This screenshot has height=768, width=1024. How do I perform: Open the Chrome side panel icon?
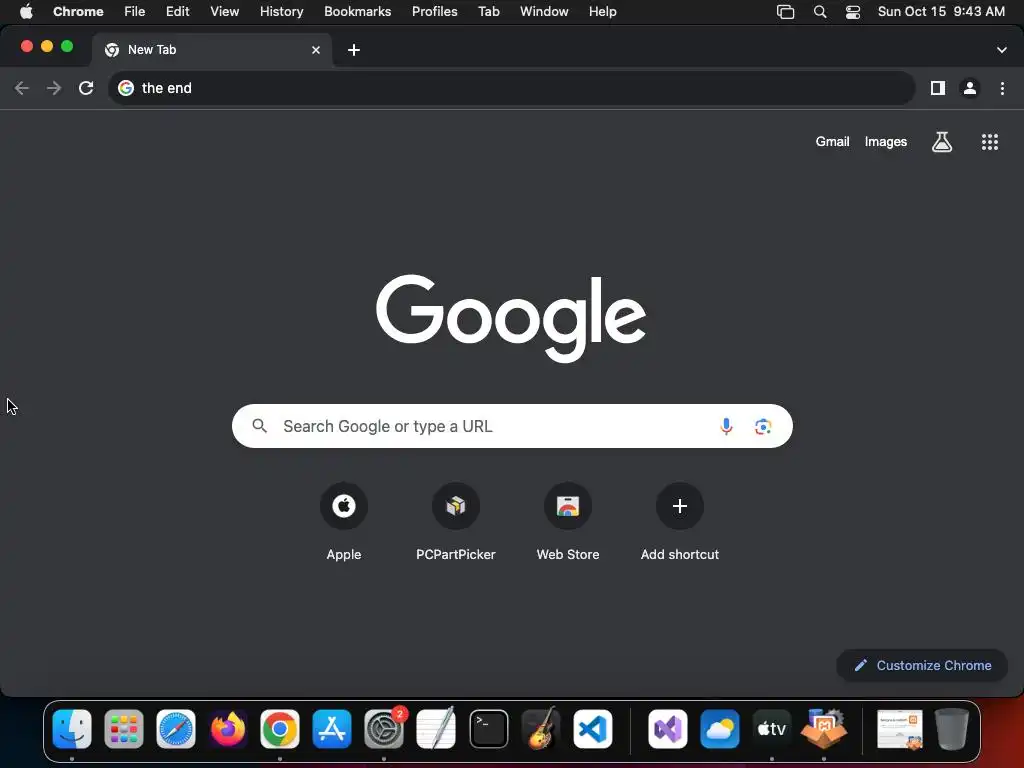pyautogui.click(x=938, y=88)
